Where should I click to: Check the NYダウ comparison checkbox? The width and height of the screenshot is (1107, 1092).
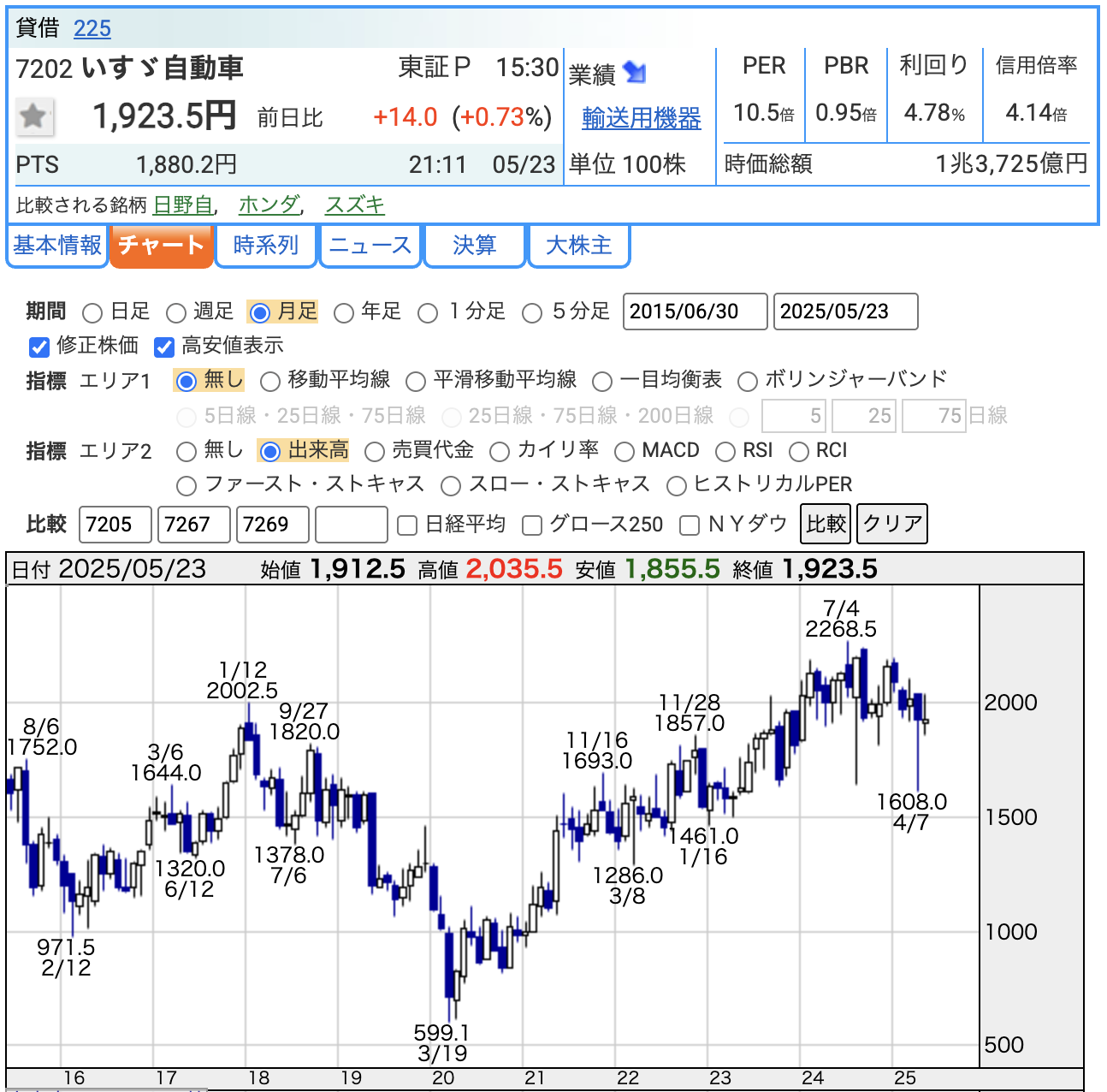point(690,525)
